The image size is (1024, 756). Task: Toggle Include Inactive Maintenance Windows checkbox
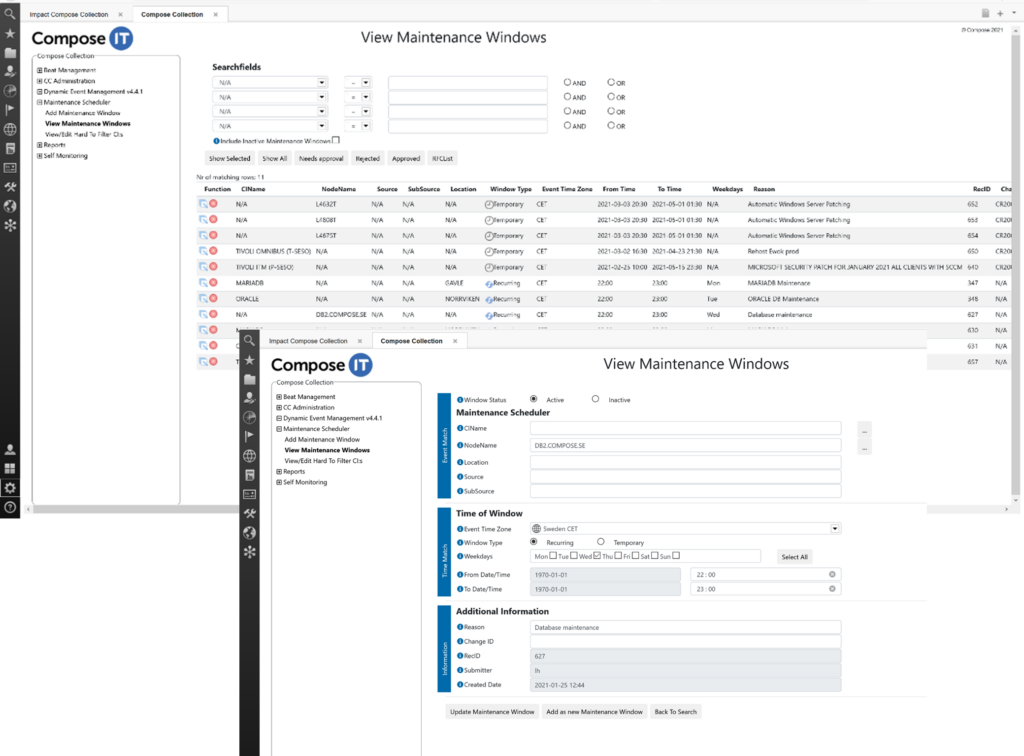pyautogui.click(x=336, y=140)
